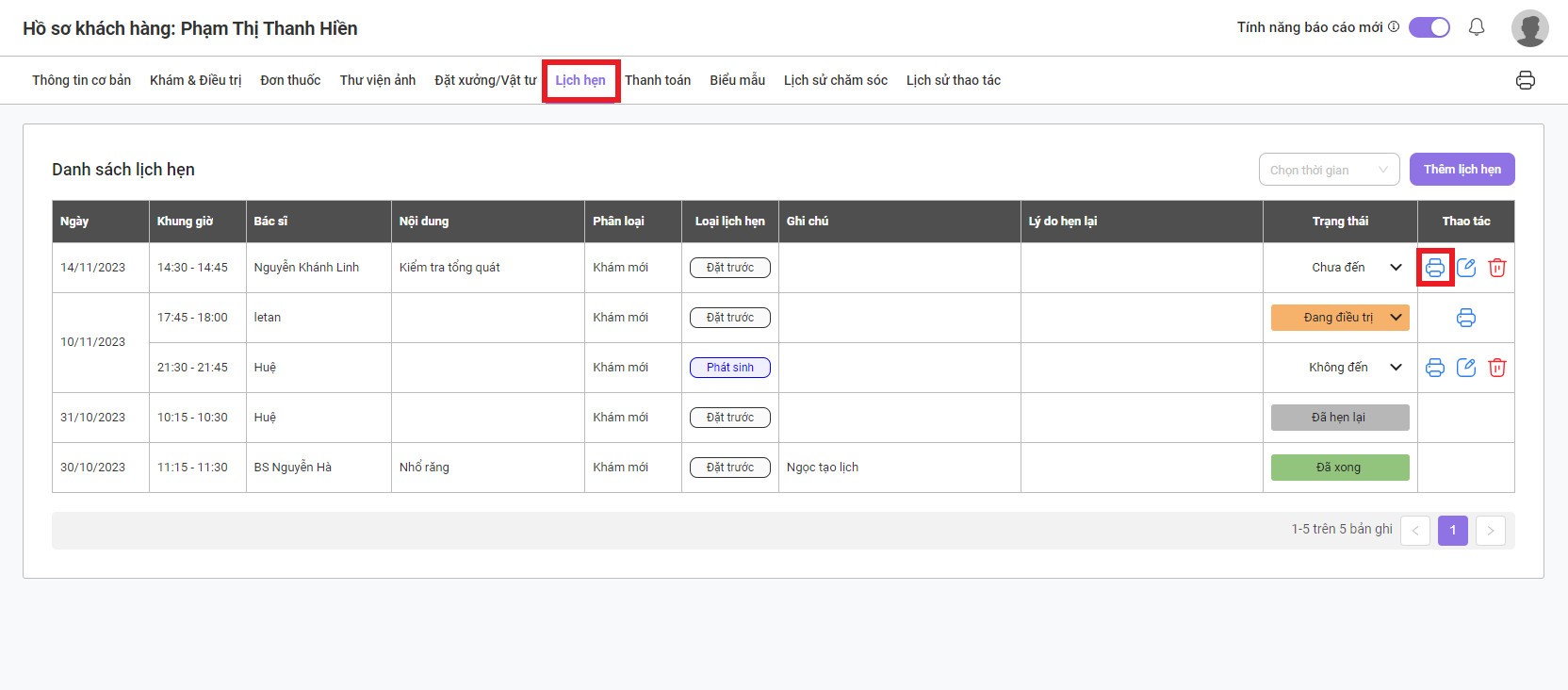This screenshot has height=690, width=1568.
Task: Open the Chọn thời gian filter
Action: point(1328,170)
